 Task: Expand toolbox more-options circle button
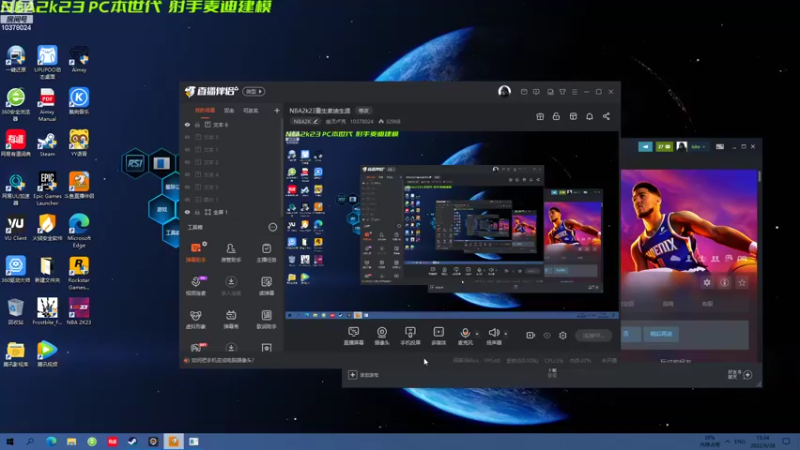(x=273, y=227)
